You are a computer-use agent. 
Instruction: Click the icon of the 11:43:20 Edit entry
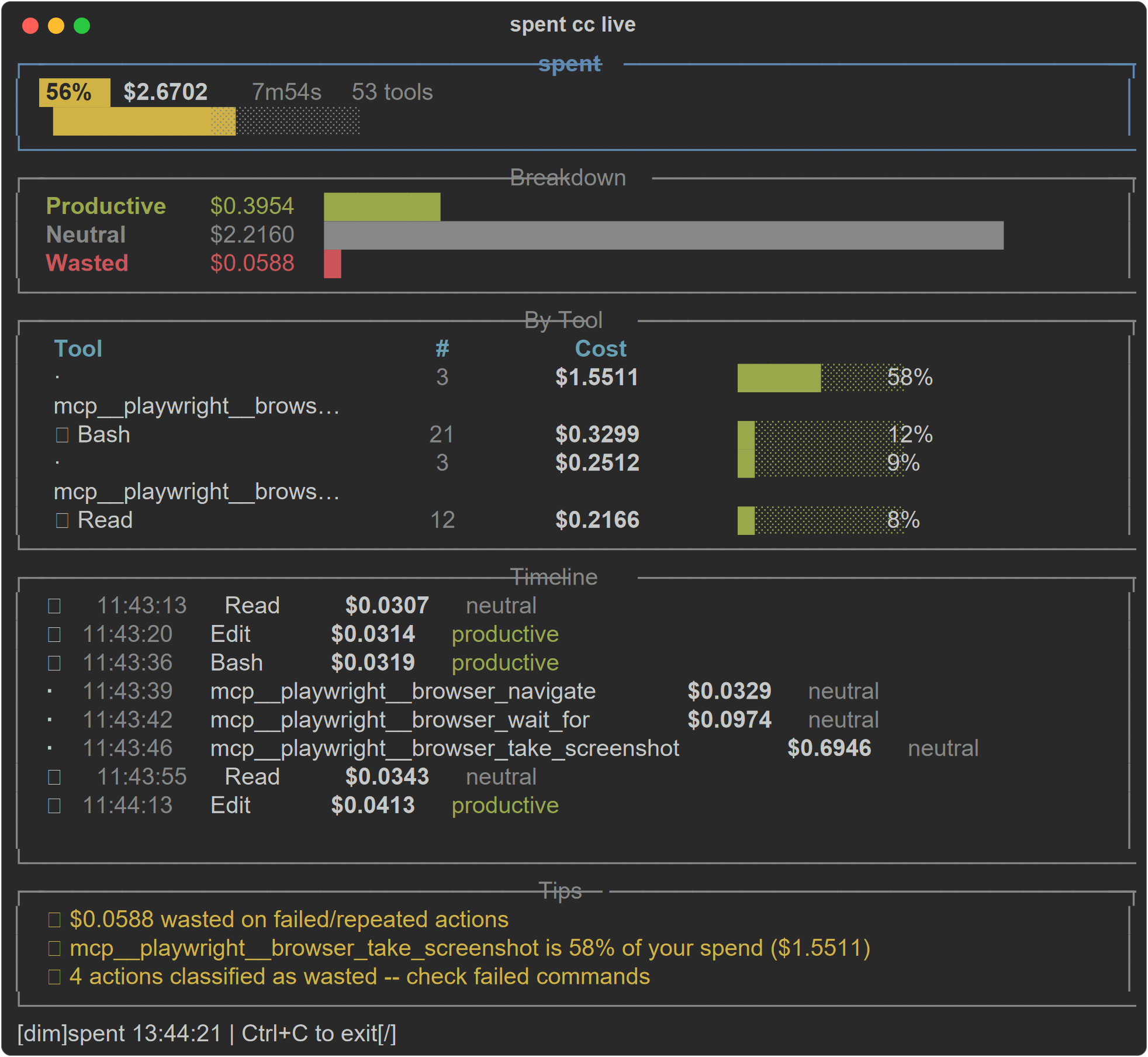[x=54, y=635]
